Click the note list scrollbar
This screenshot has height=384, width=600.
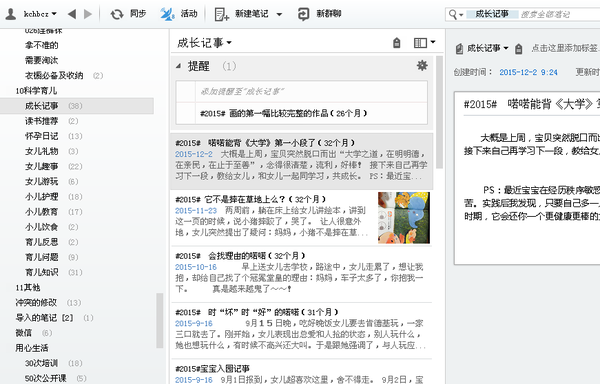click(x=439, y=112)
